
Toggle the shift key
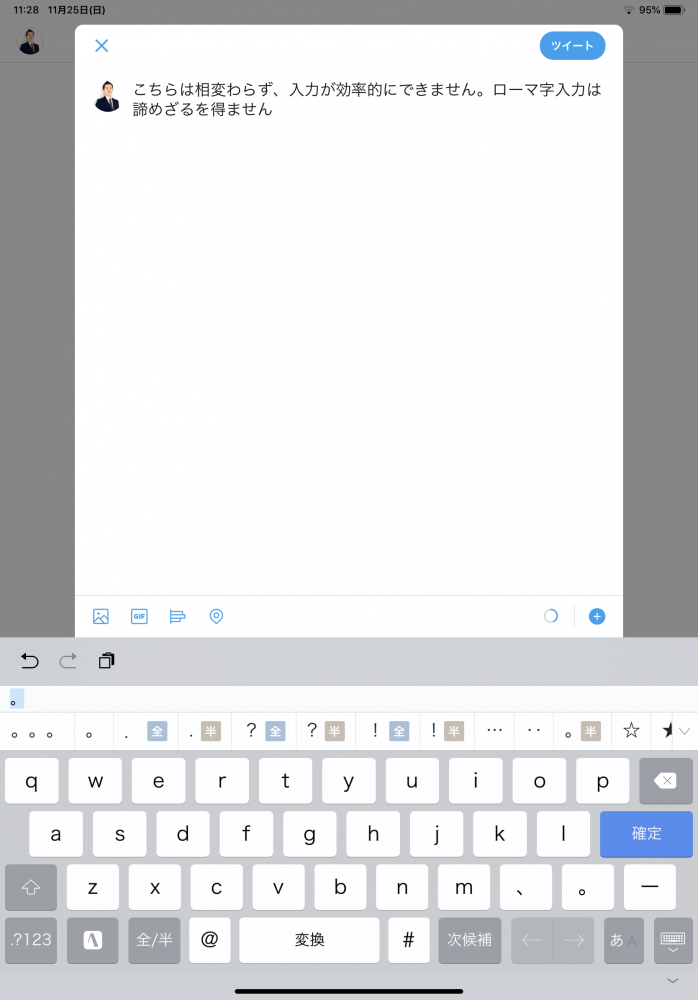coord(31,887)
